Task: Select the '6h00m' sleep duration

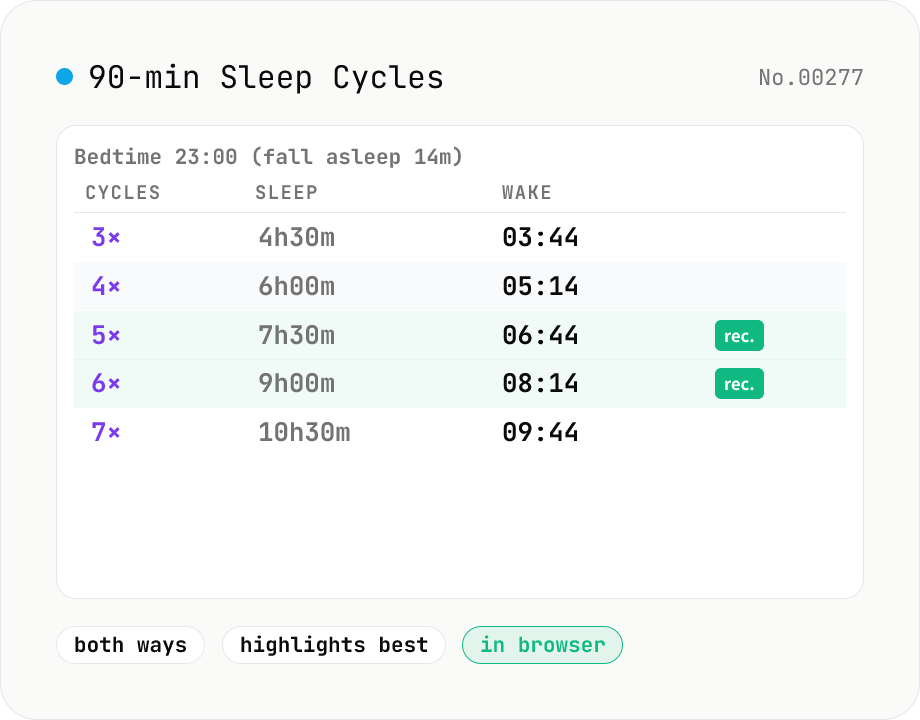Action: pos(297,286)
